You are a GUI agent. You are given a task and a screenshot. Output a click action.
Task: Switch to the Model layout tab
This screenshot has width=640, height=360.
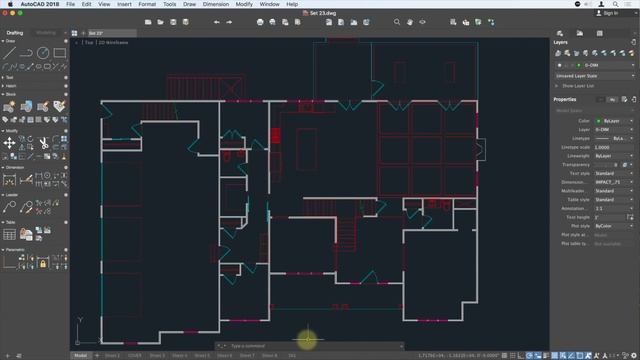coord(80,356)
